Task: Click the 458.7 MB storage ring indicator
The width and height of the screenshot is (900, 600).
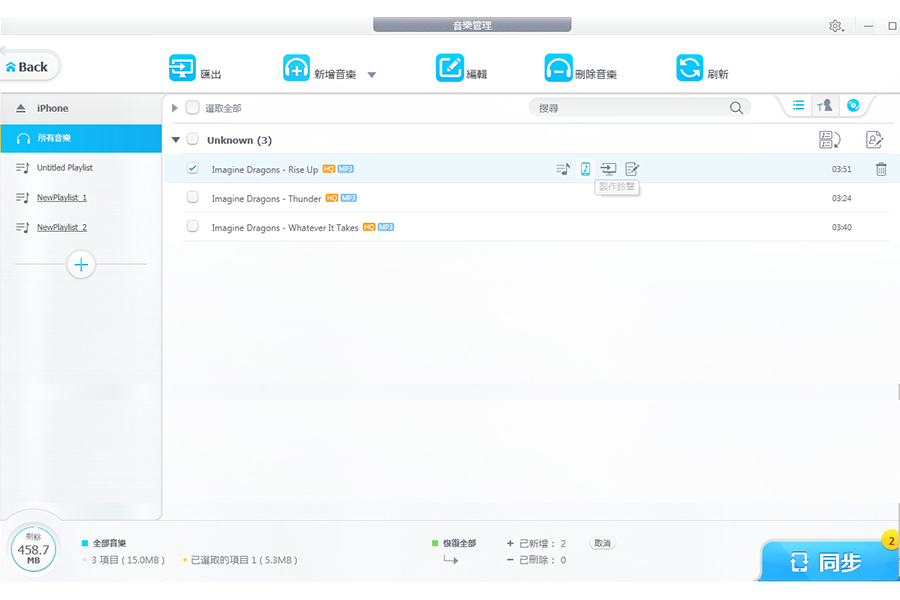Action: [33, 549]
